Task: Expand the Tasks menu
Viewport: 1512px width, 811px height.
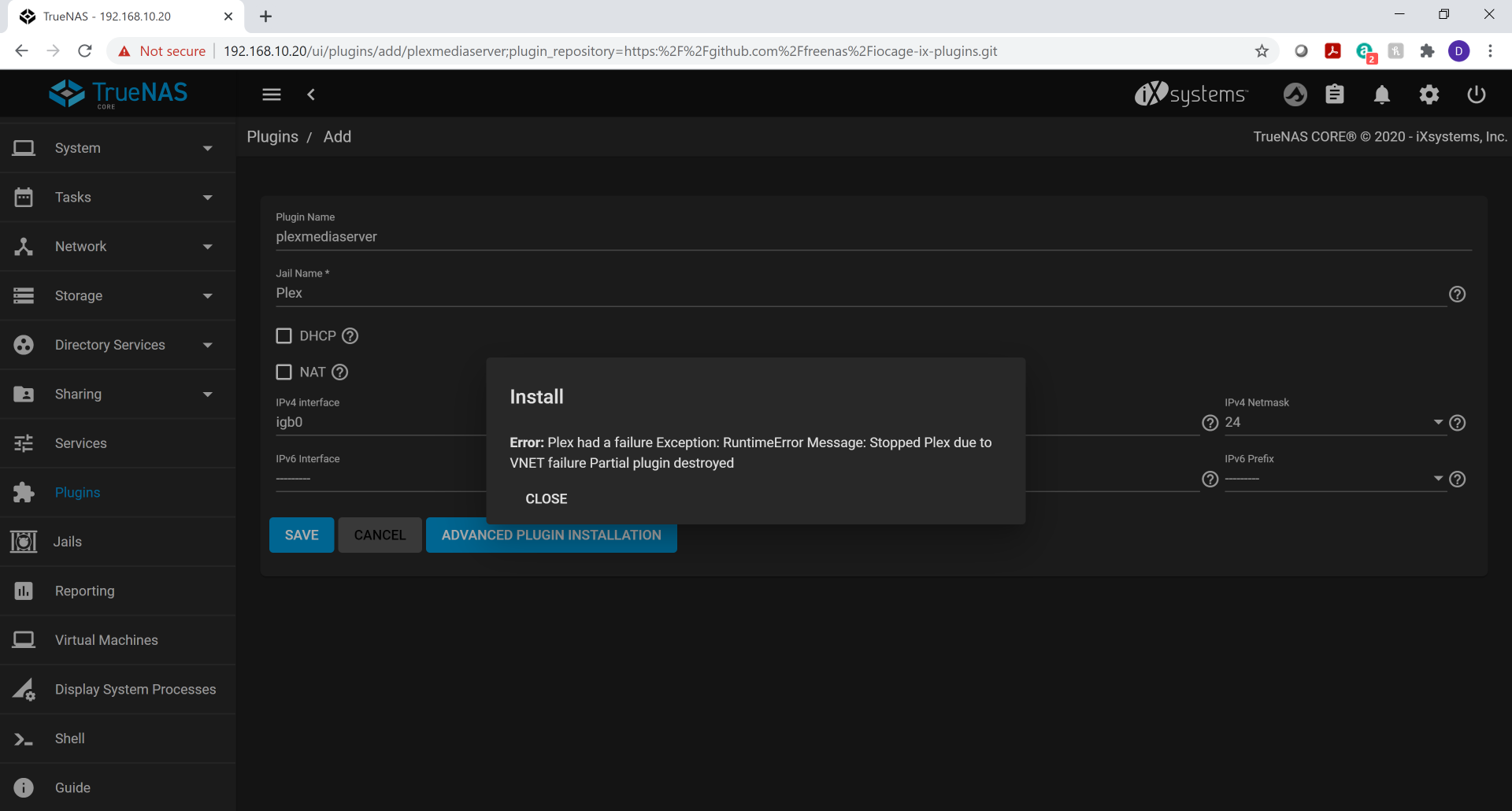Action: pyautogui.click(x=118, y=197)
